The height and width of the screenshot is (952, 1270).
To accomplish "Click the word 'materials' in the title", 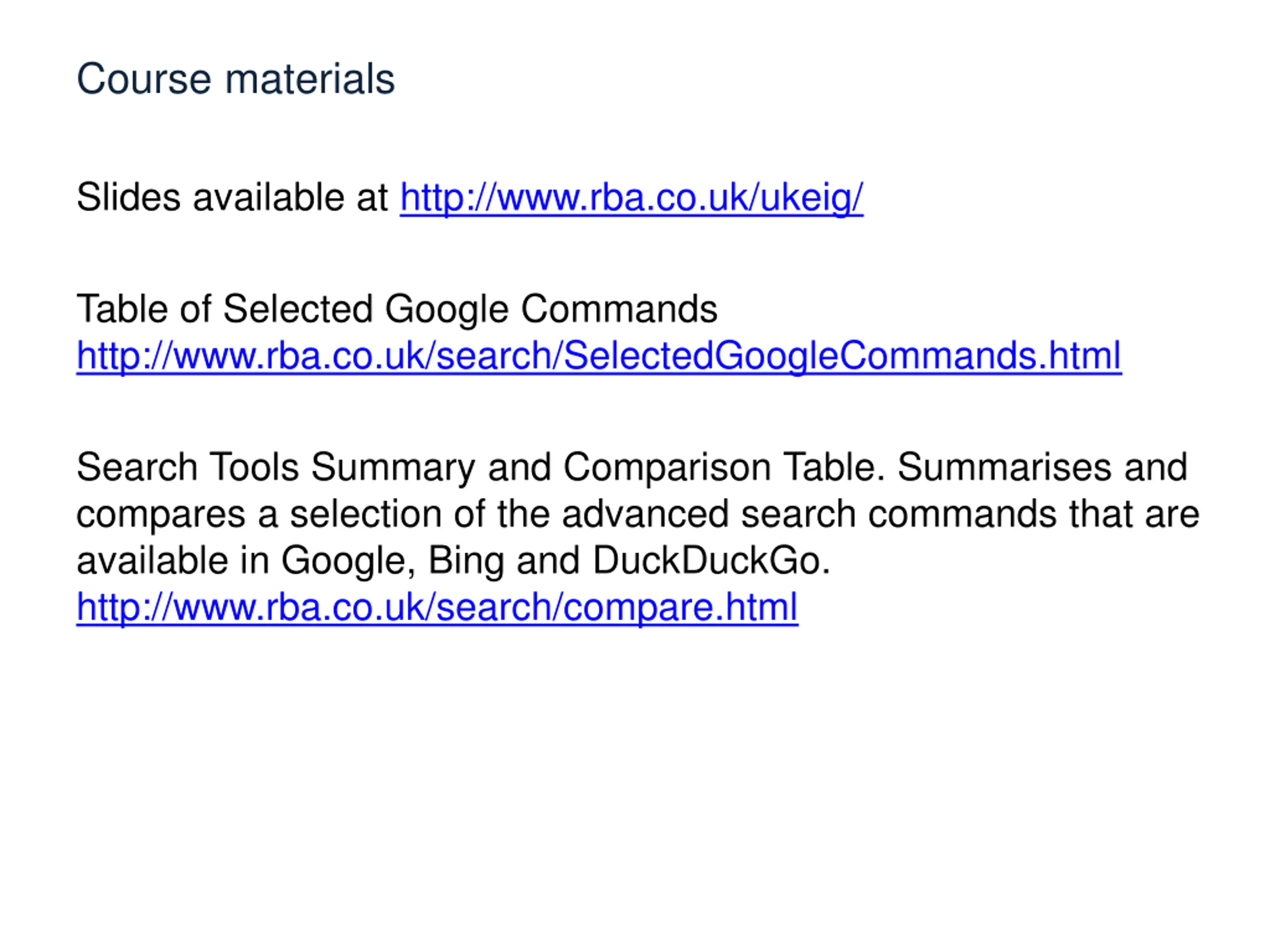I will point(310,79).
